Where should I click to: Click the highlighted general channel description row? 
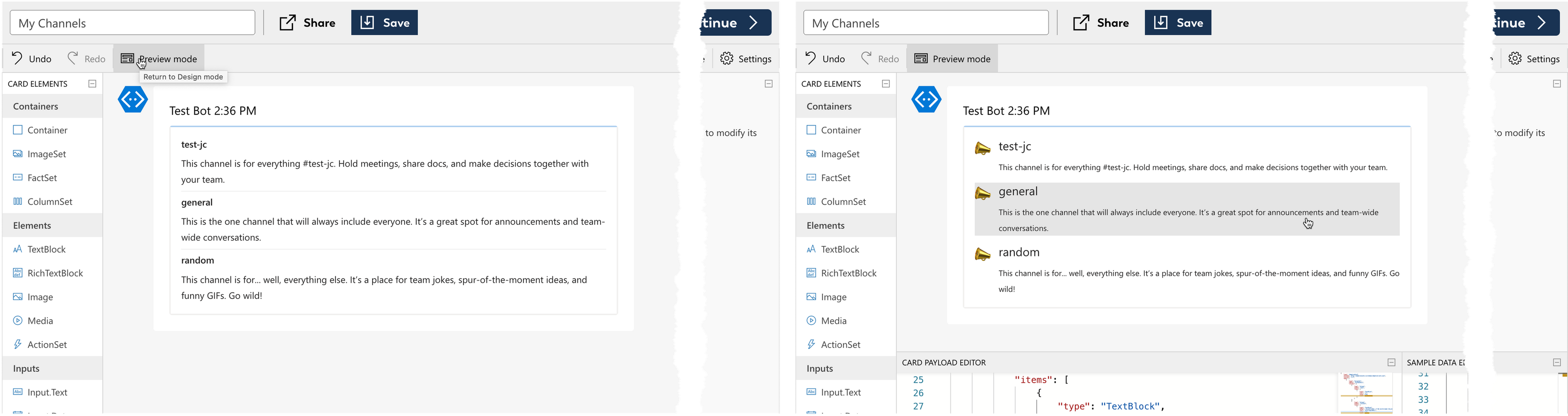tap(1187, 219)
